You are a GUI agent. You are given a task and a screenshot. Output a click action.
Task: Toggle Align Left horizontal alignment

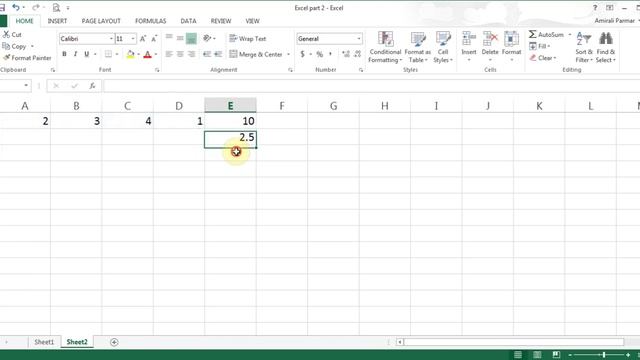169,54
